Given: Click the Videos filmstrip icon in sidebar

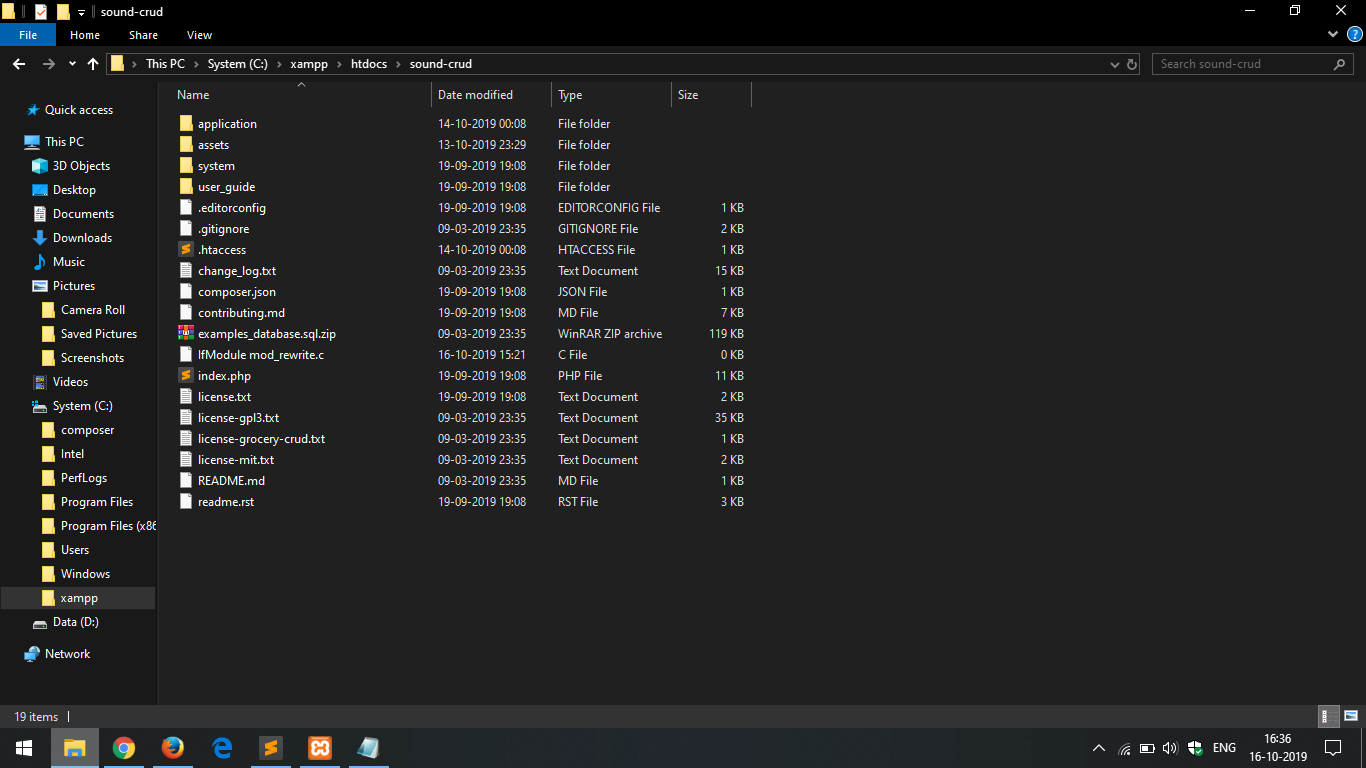Looking at the screenshot, I should [x=40, y=382].
